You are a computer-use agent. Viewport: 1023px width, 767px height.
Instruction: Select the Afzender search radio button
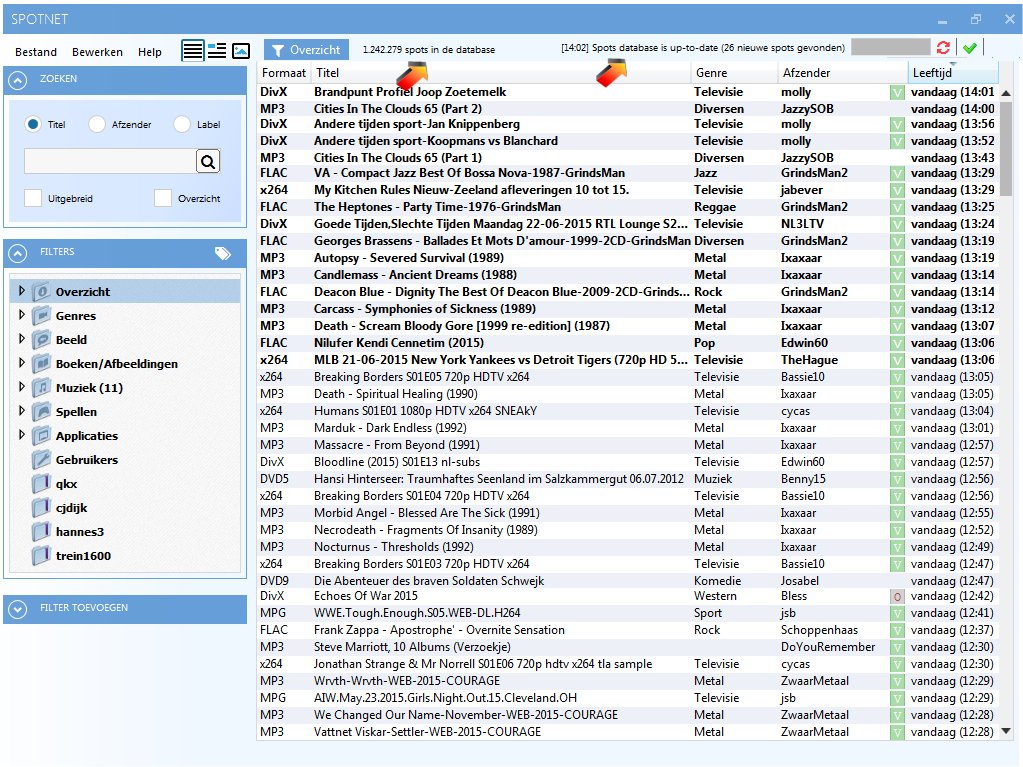click(x=97, y=124)
